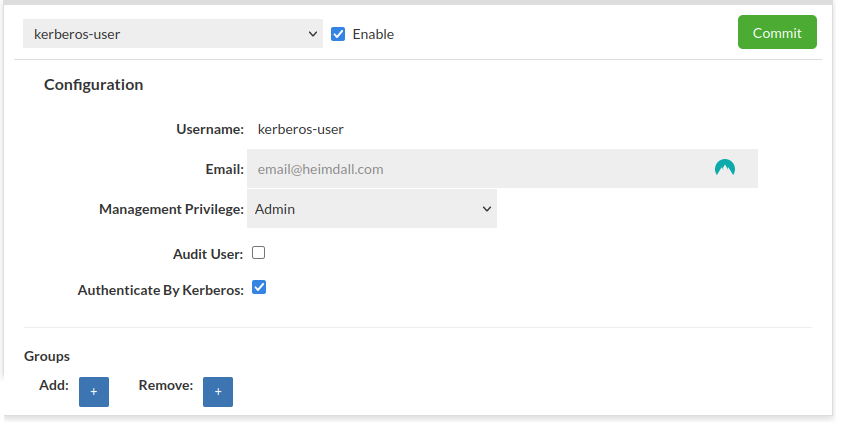Select the Configuration section heading
This screenshot has width=843, height=438.
pos(93,85)
